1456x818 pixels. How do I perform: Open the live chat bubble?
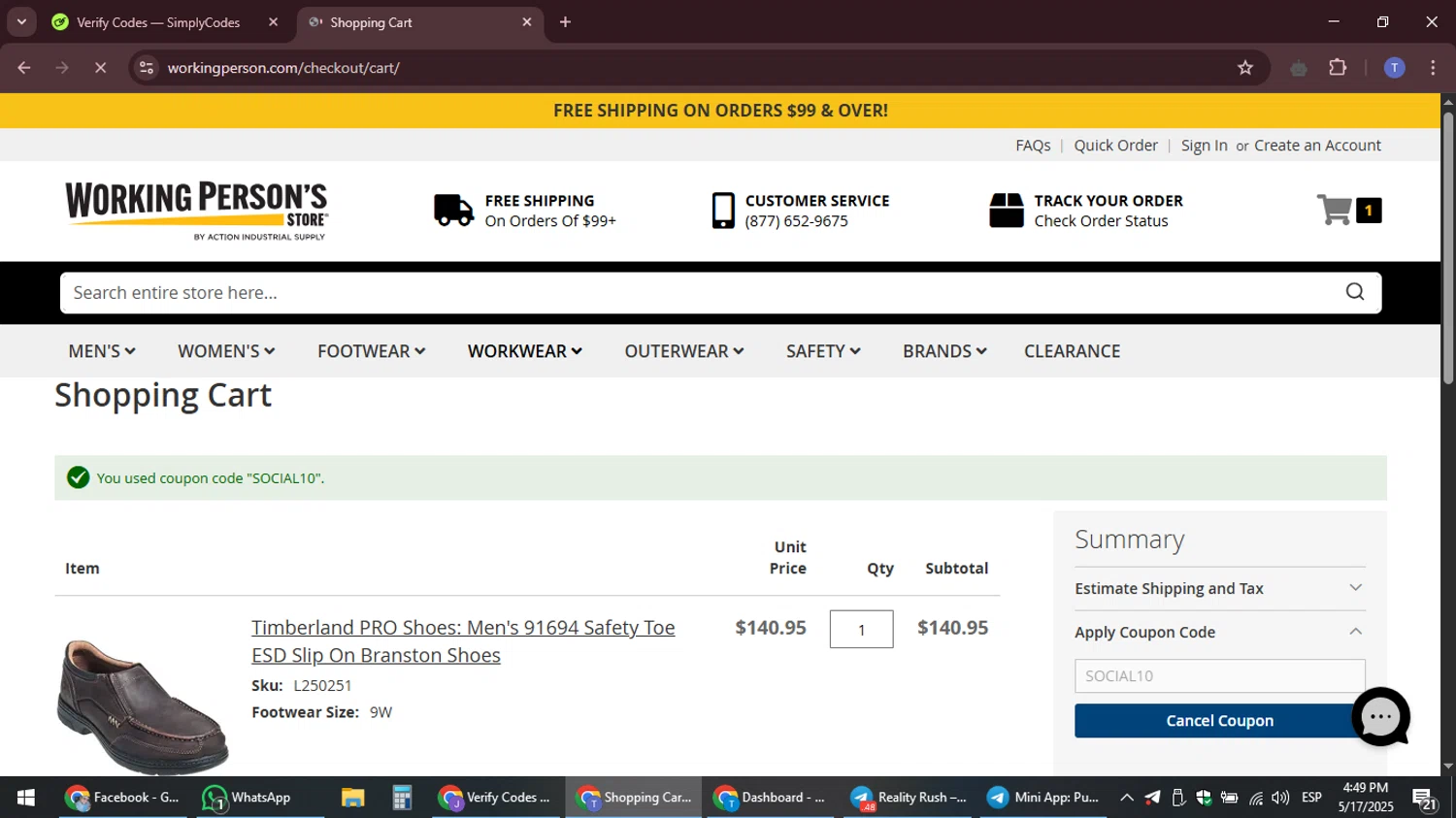point(1381,717)
